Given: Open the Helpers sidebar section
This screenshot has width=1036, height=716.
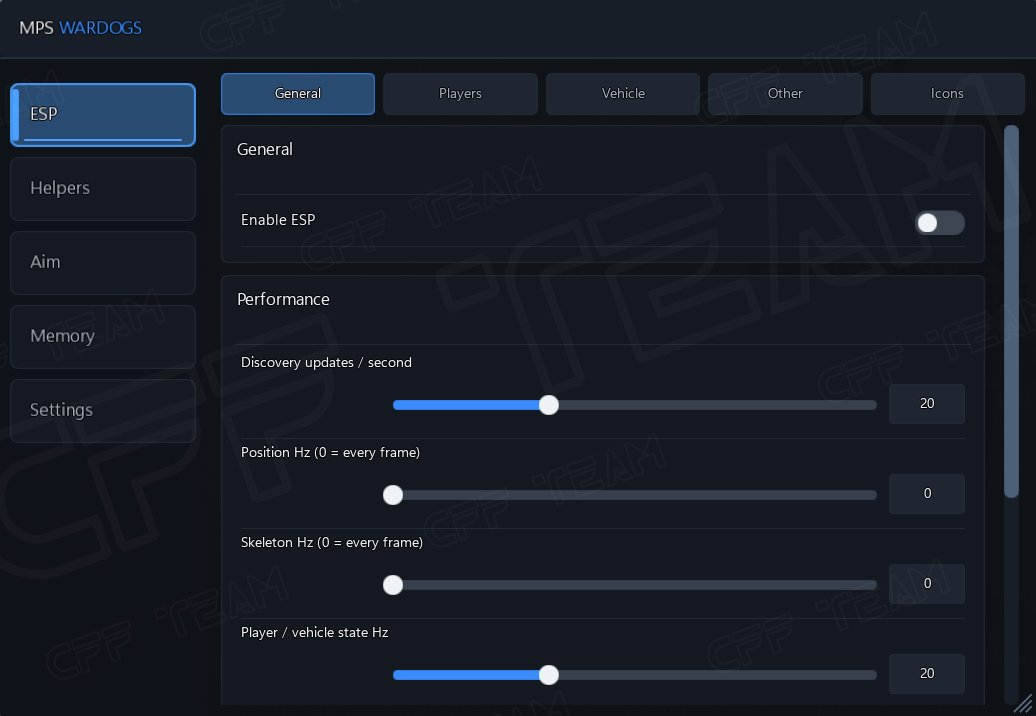Looking at the screenshot, I should (103, 189).
